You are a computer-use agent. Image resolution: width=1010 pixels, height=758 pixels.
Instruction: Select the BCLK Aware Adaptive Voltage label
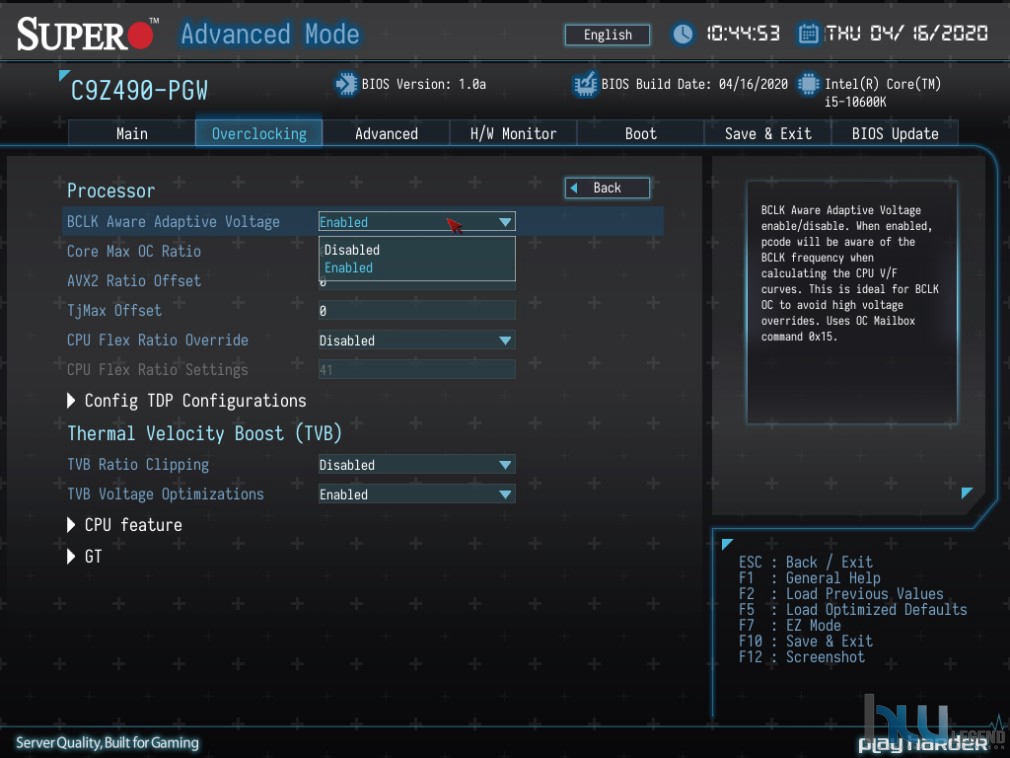tap(173, 222)
